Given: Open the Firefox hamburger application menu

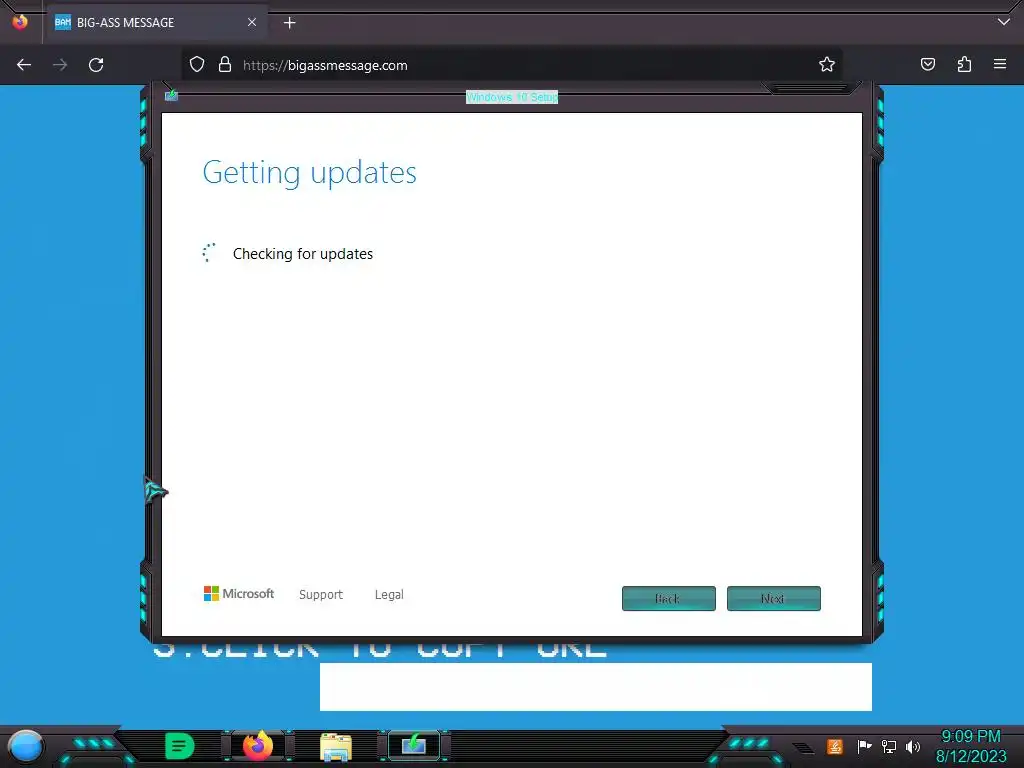Looking at the screenshot, I should (1000, 64).
